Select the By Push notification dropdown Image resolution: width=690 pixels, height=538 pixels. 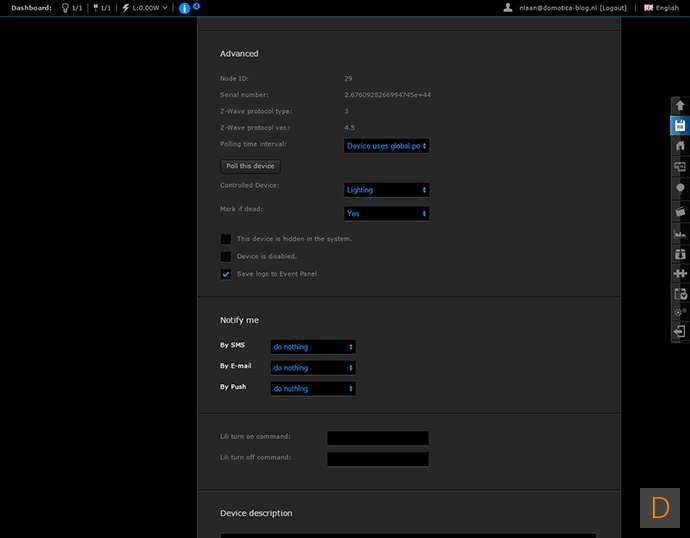313,388
